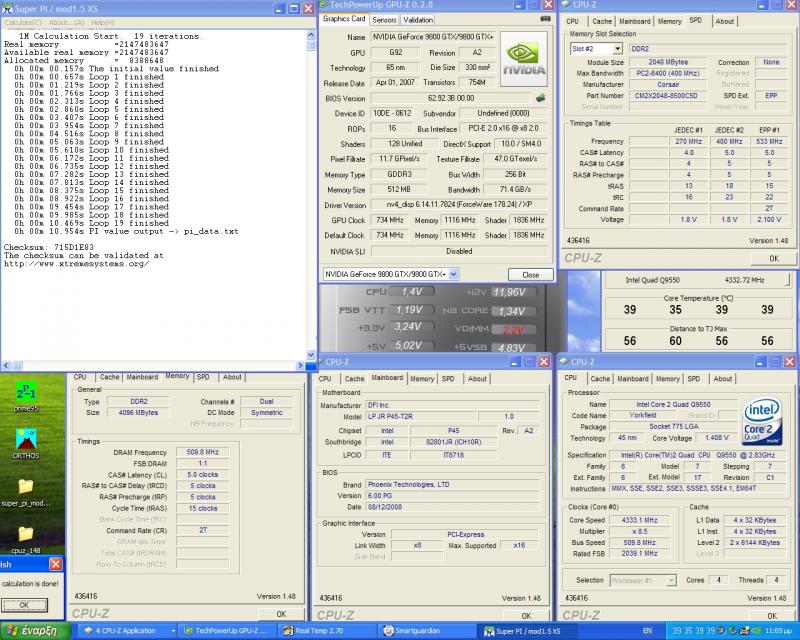Click the xtremesystems.org URL text in Super PI
The width and height of the screenshot is (800, 640).
(x=77, y=264)
